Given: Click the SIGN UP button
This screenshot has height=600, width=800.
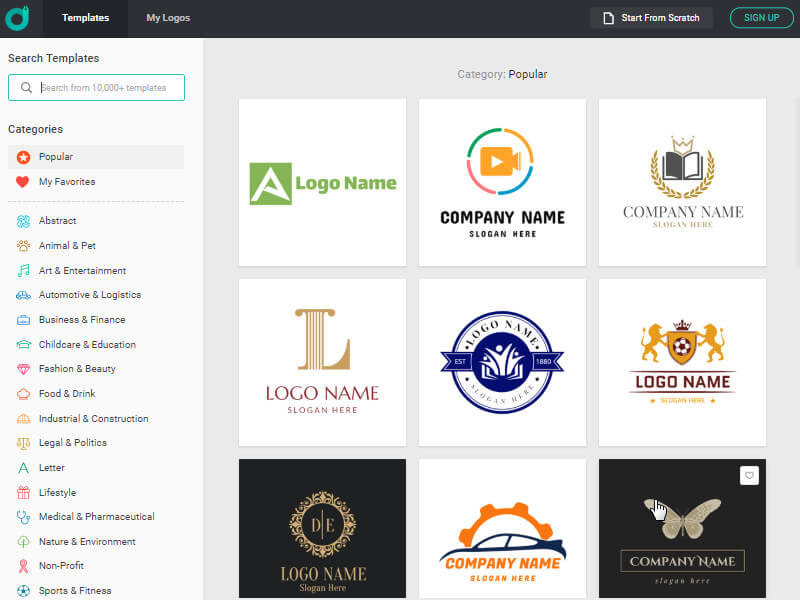Looking at the screenshot, I should 761,17.
